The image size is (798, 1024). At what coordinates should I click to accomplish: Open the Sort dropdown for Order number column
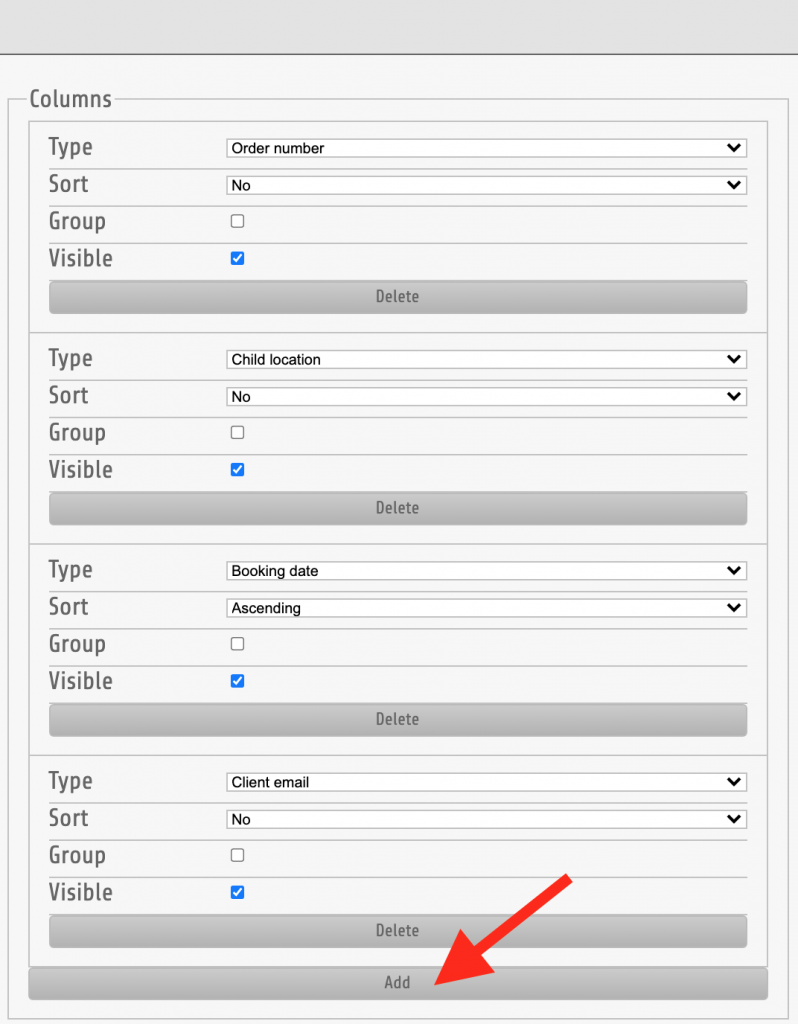[x=487, y=185]
